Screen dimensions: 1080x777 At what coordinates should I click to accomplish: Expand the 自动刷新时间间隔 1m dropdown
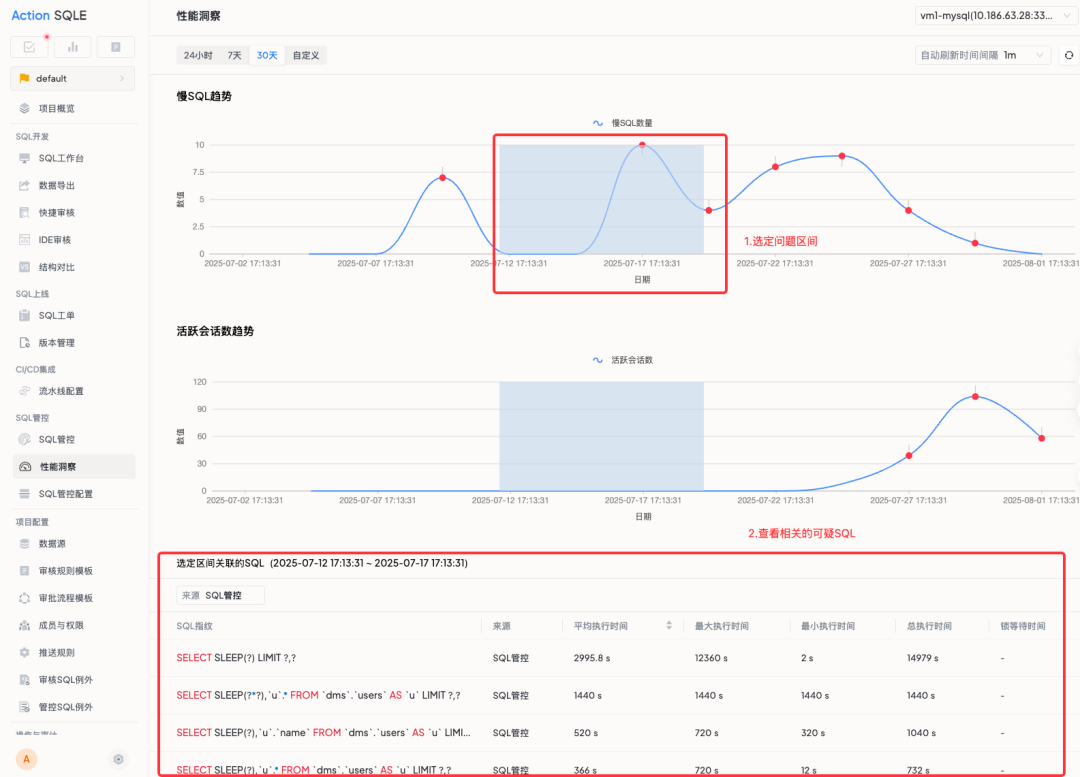pyautogui.click(x=983, y=56)
